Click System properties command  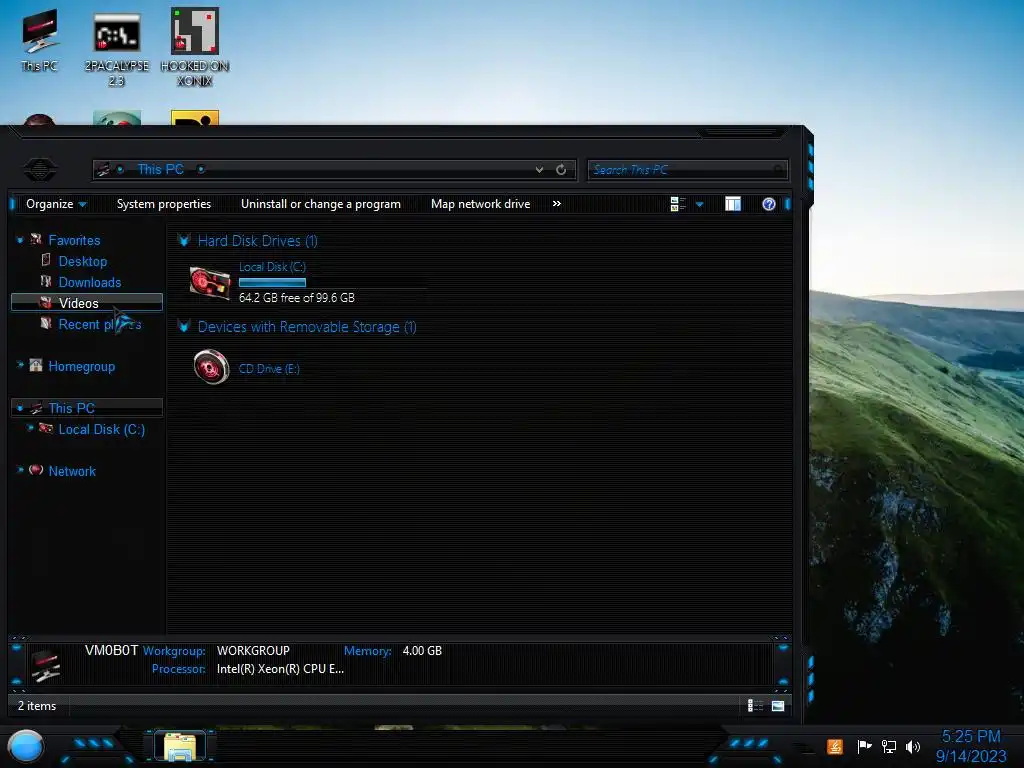pyautogui.click(x=164, y=204)
